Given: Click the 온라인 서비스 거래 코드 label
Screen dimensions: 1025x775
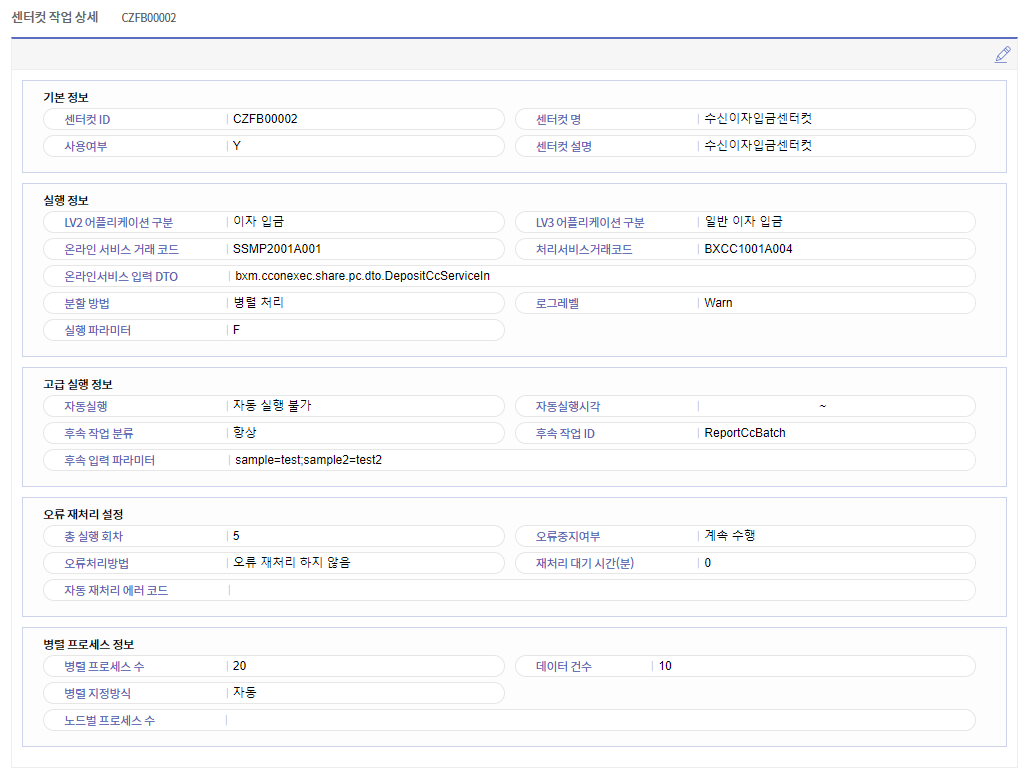Looking at the screenshot, I should (121, 250).
